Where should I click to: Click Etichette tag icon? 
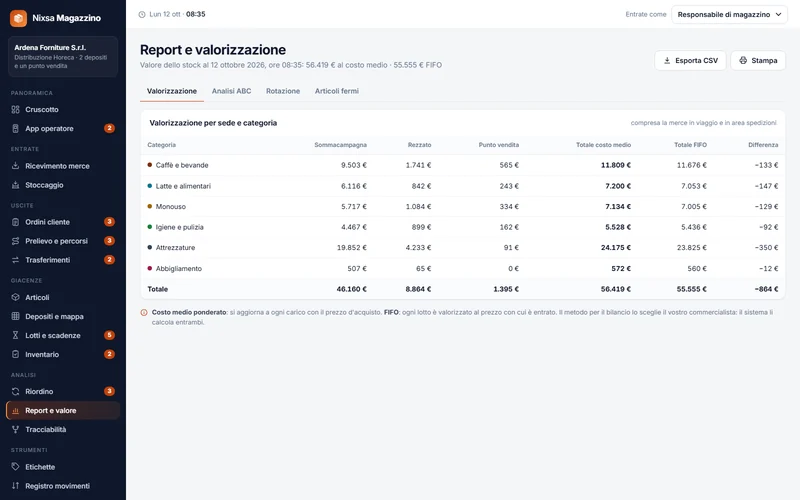15,467
